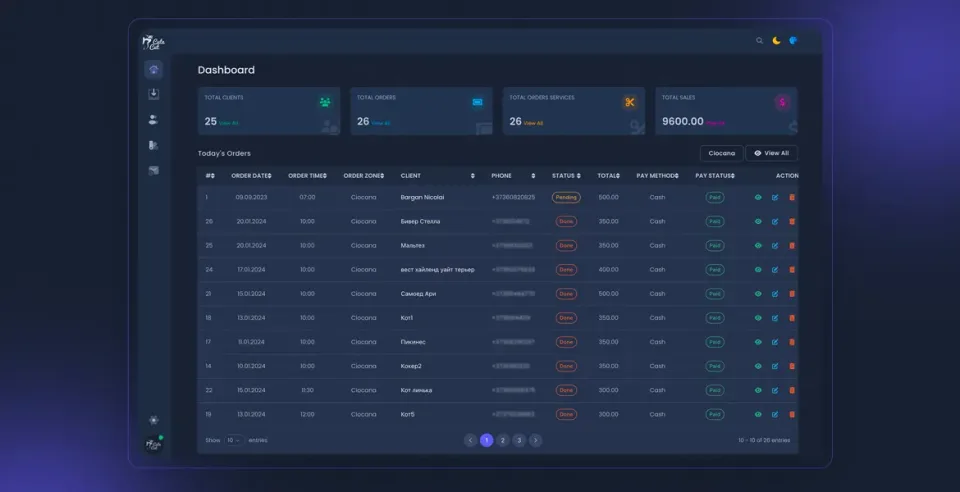Open the clients sidebar icon
Screen dimensions: 960x492
(153, 120)
